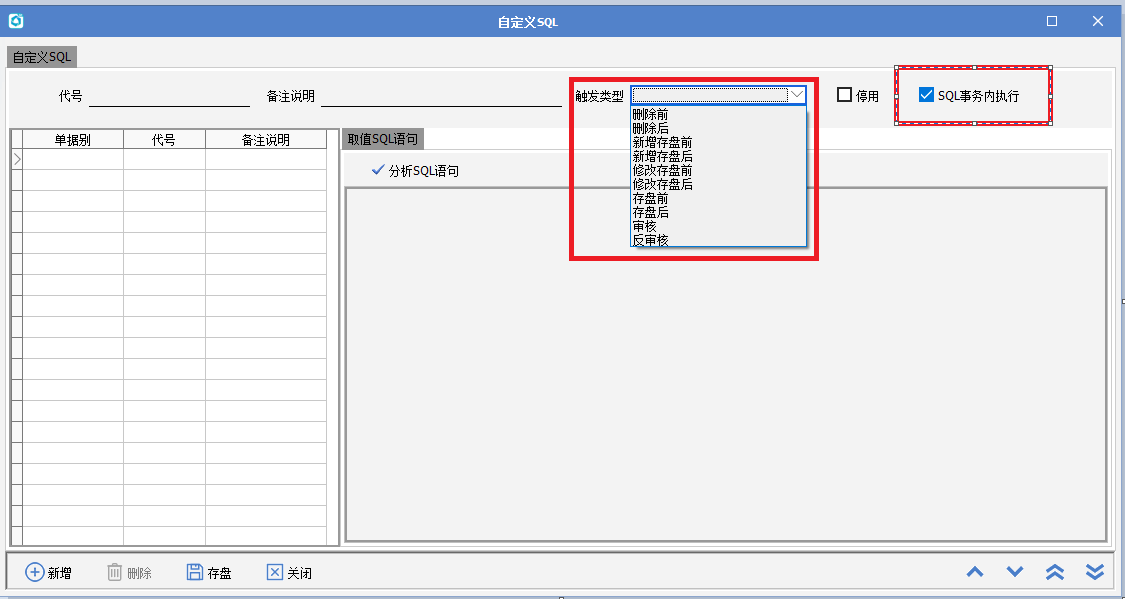The height and width of the screenshot is (599, 1125).
Task: Jump to last record double-down arrow
Action: click(x=1095, y=572)
